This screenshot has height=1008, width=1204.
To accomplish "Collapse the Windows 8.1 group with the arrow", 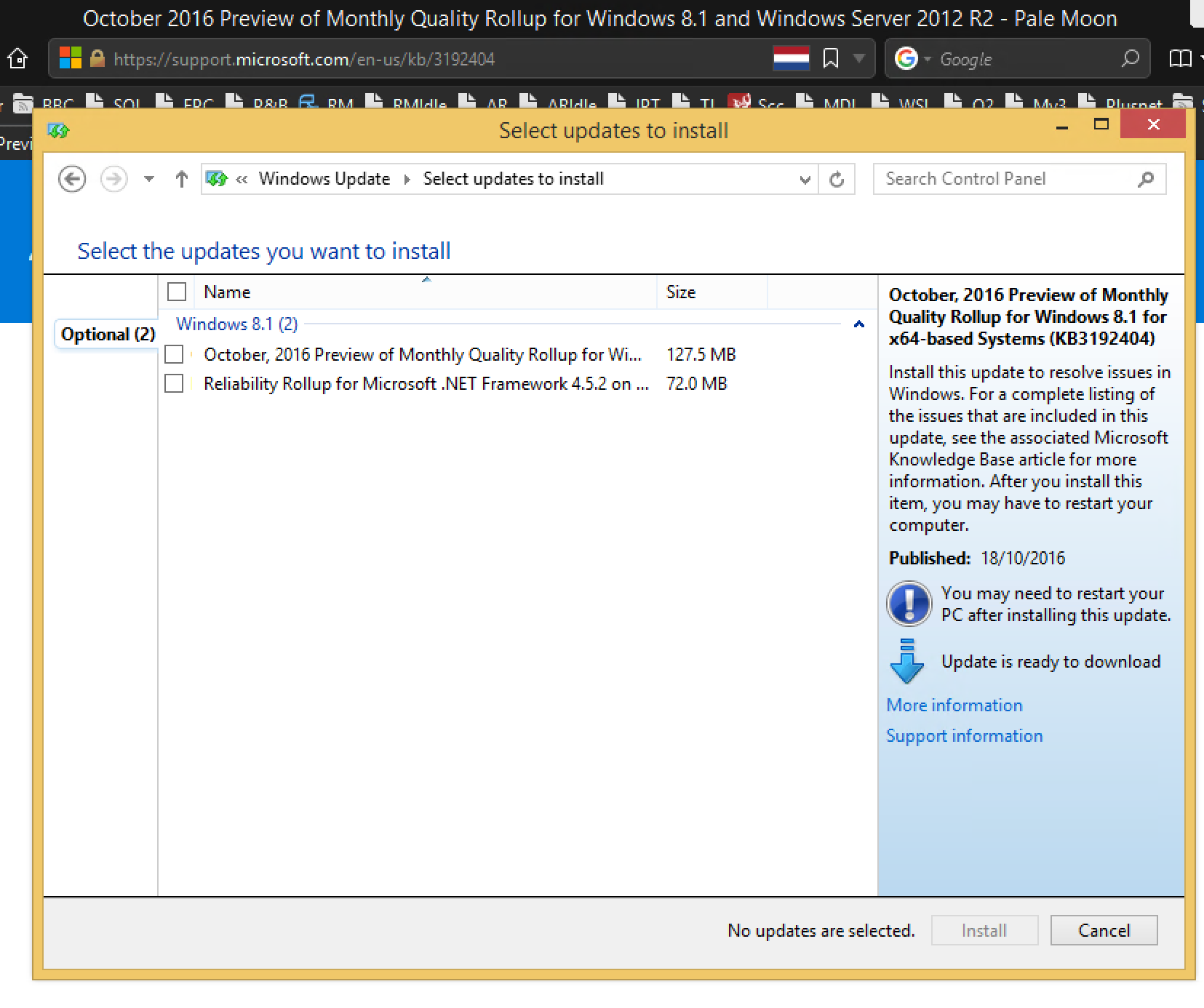I will pyautogui.click(x=859, y=324).
